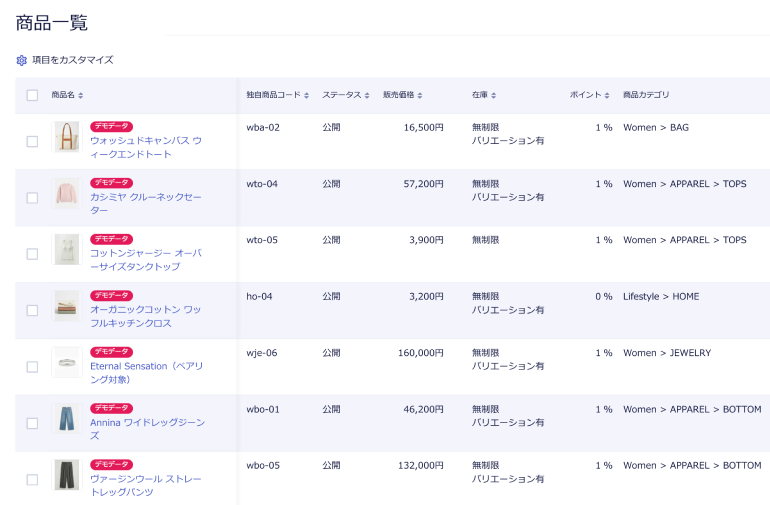Open the 項目をカスタマイズ link

(x=73, y=60)
